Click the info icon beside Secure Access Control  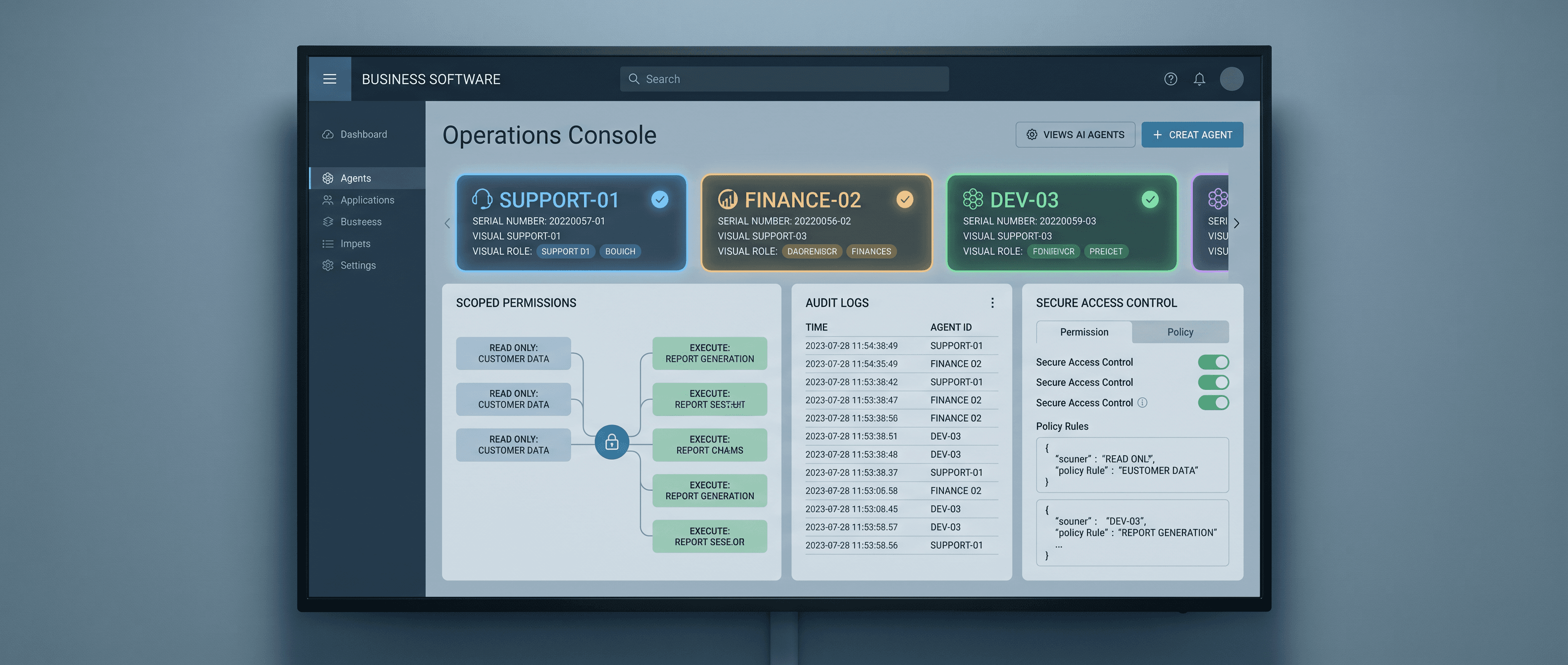point(1143,402)
